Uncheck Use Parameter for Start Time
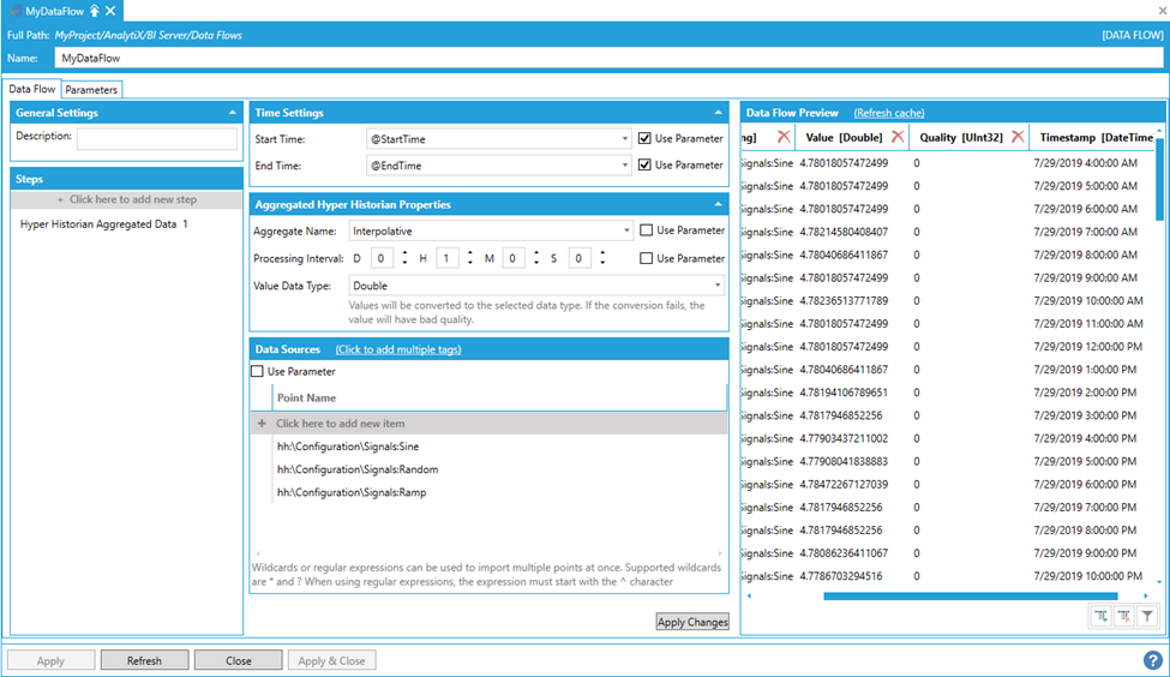Image resolution: width=1170 pixels, height=677 pixels. tap(645, 139)
